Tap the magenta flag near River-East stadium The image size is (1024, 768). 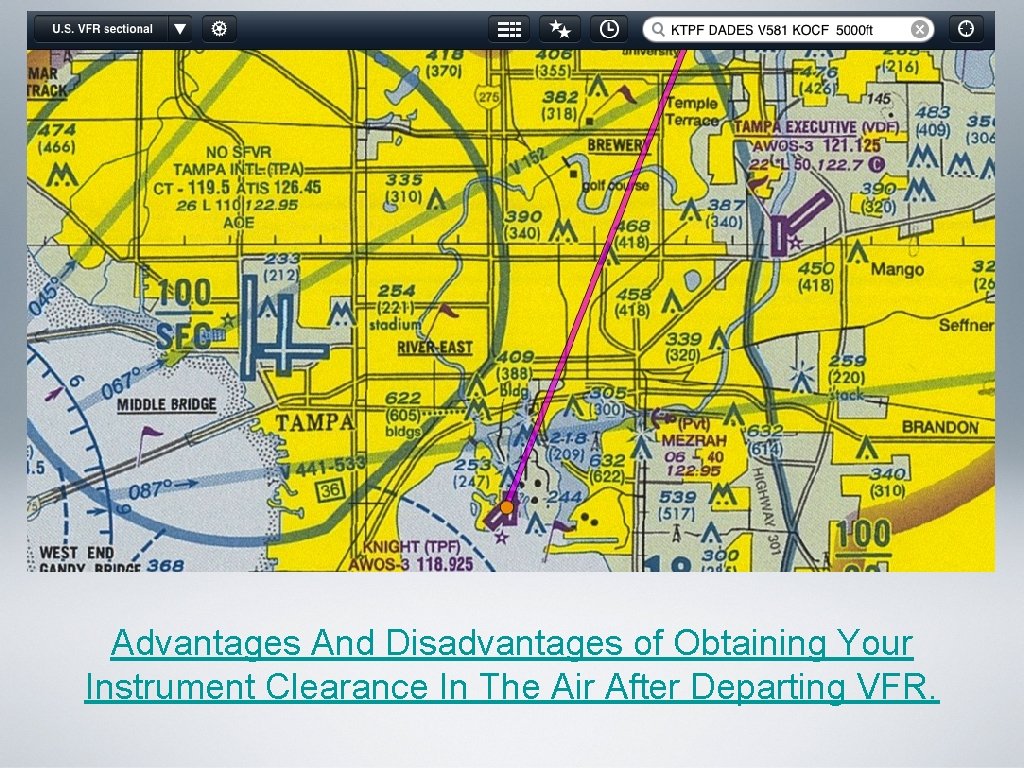point(448,310)
